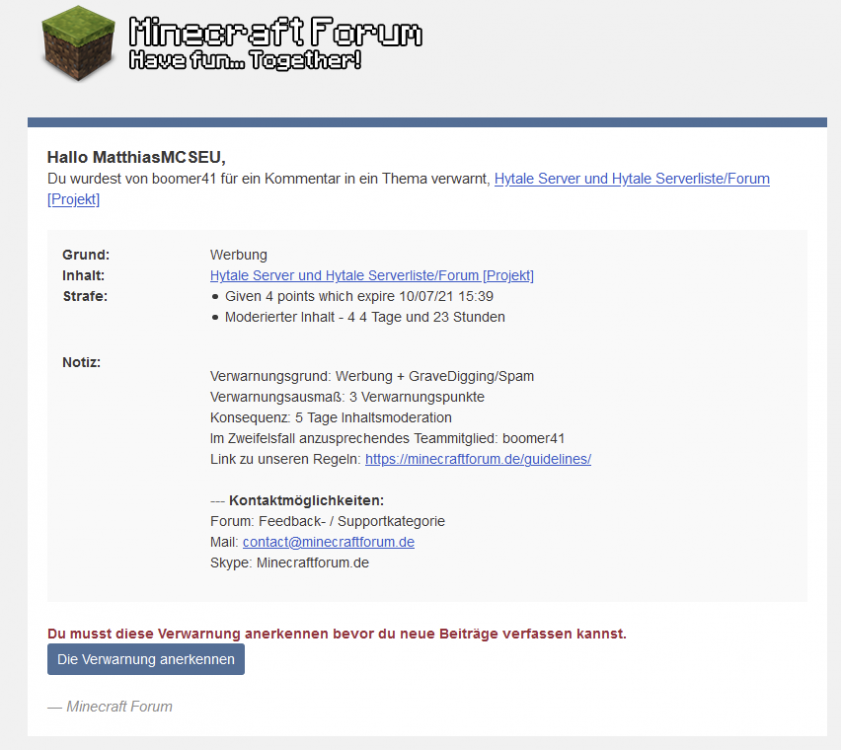Click the Minecraft grass block logo
This screenshot has height=750, width=841.
pyautogui.click(x=79, y=43)
